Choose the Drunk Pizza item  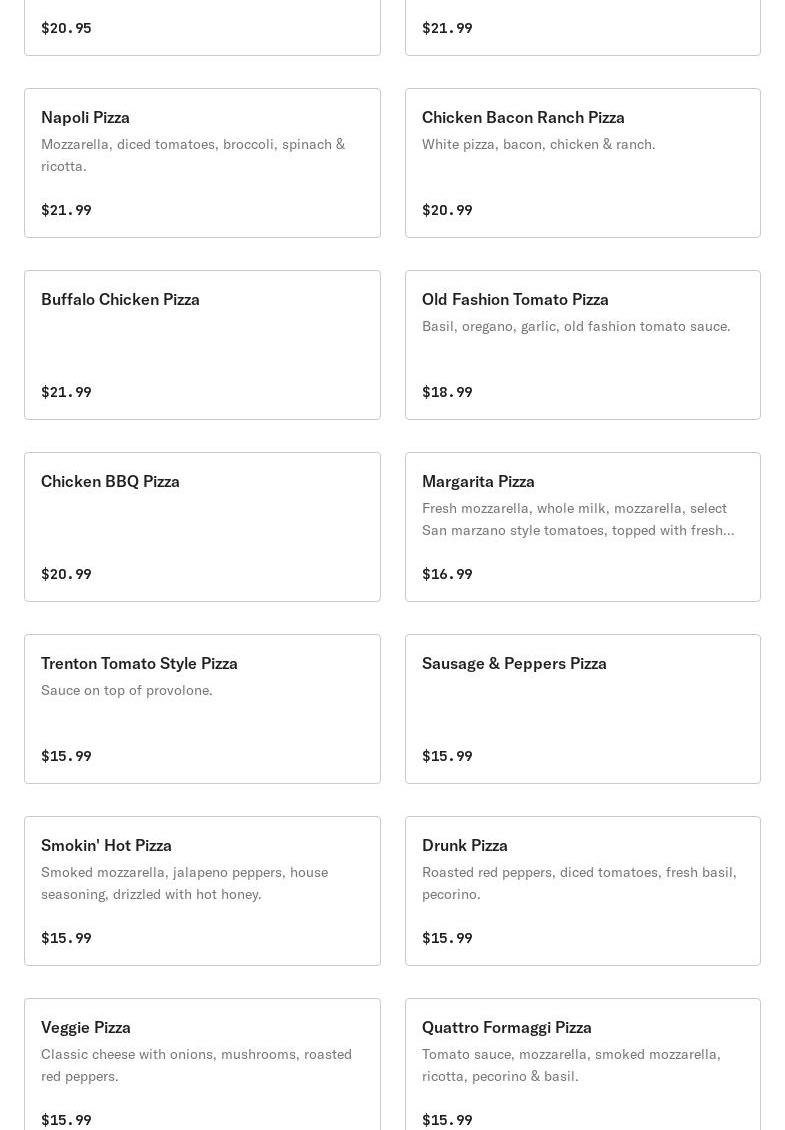tap(582, 891)
